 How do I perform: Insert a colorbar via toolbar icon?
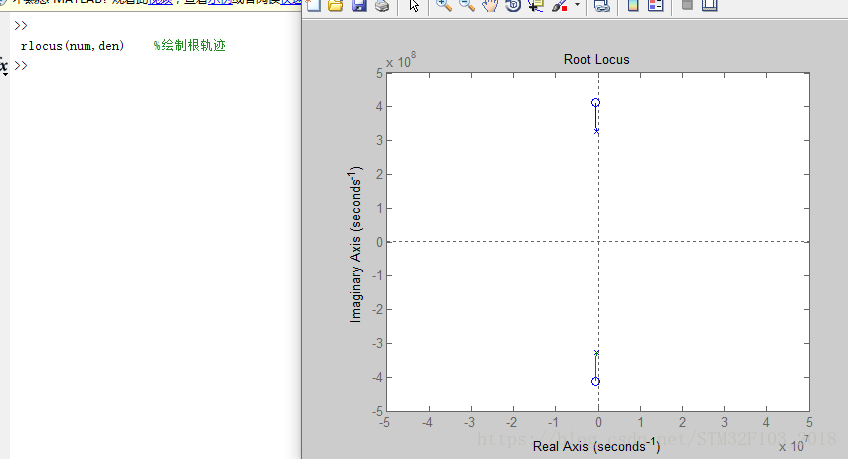click(633, 5)
